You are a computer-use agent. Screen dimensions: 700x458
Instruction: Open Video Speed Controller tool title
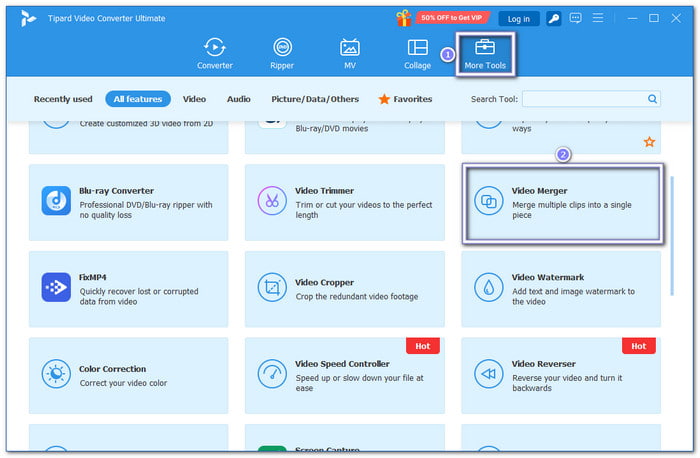pyautogui.click(x=342, y=364)
